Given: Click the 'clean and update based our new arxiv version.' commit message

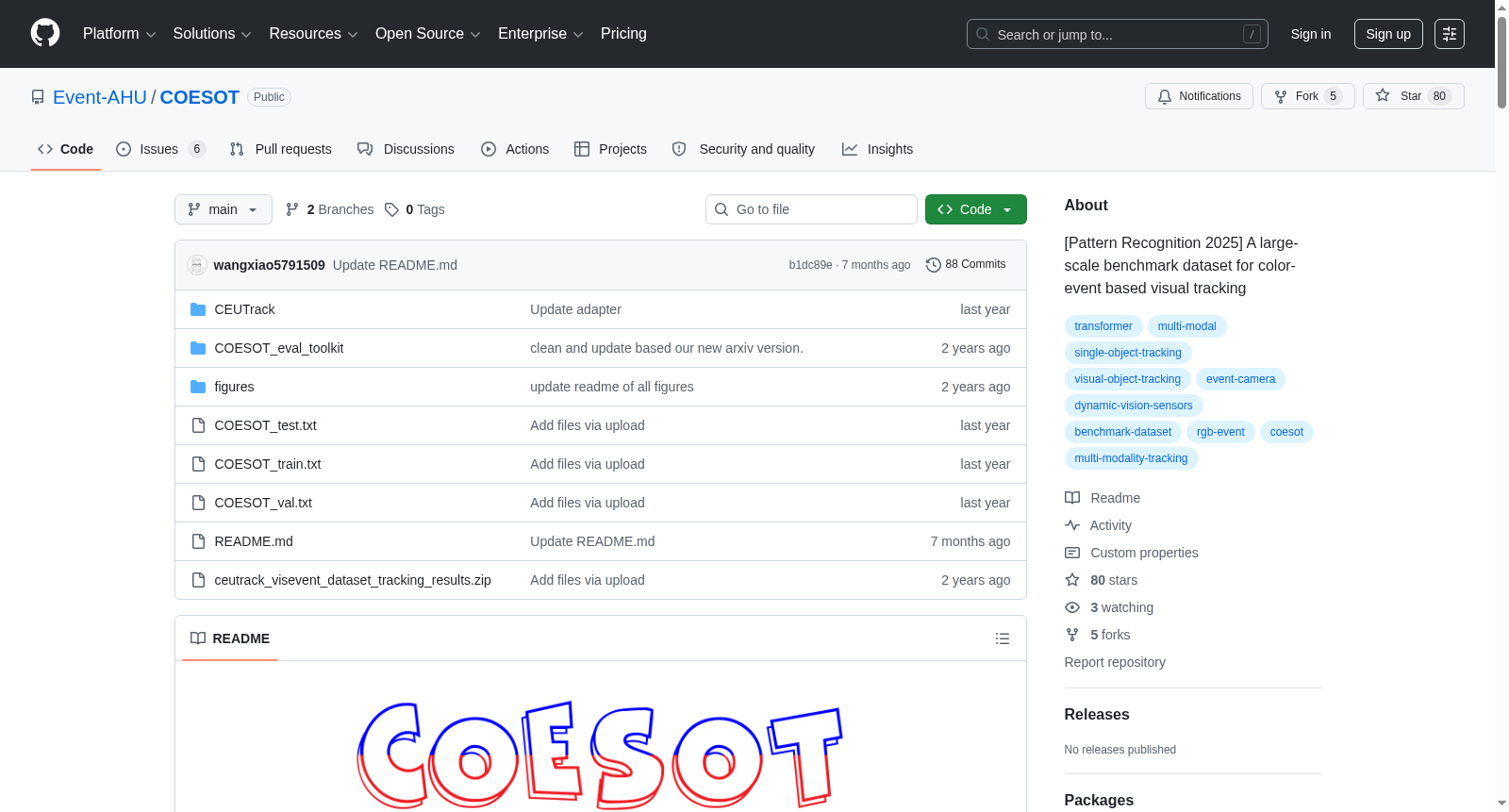Looking at the screenshot, I should (x=667, y=348).
